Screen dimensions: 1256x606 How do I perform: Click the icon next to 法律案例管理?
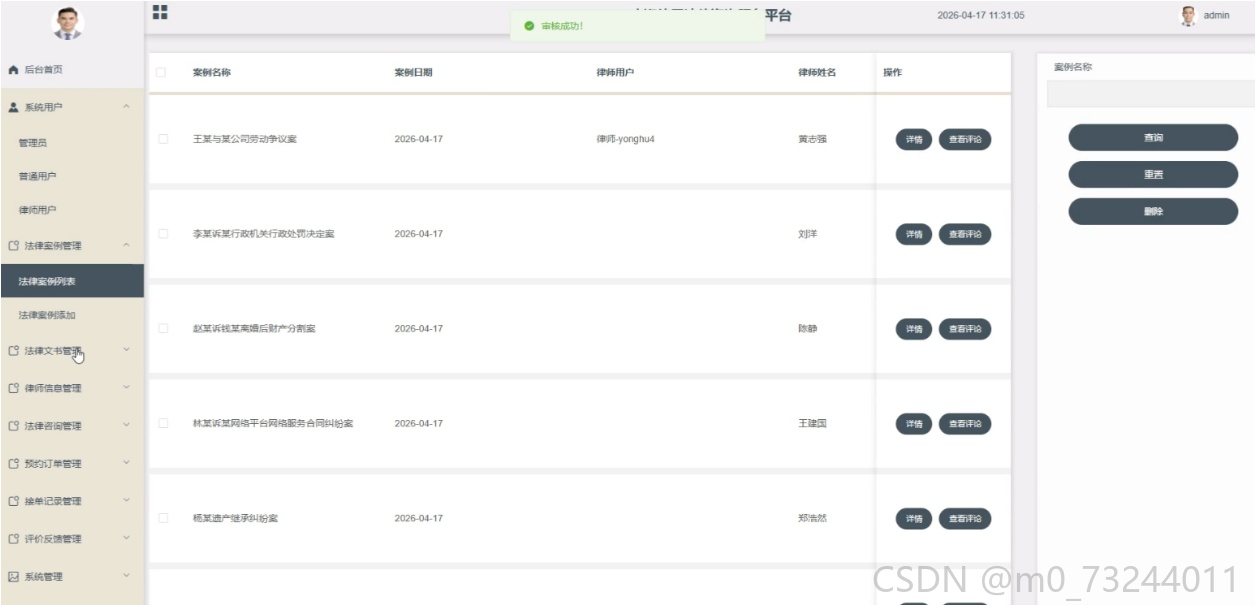(13, 245)
